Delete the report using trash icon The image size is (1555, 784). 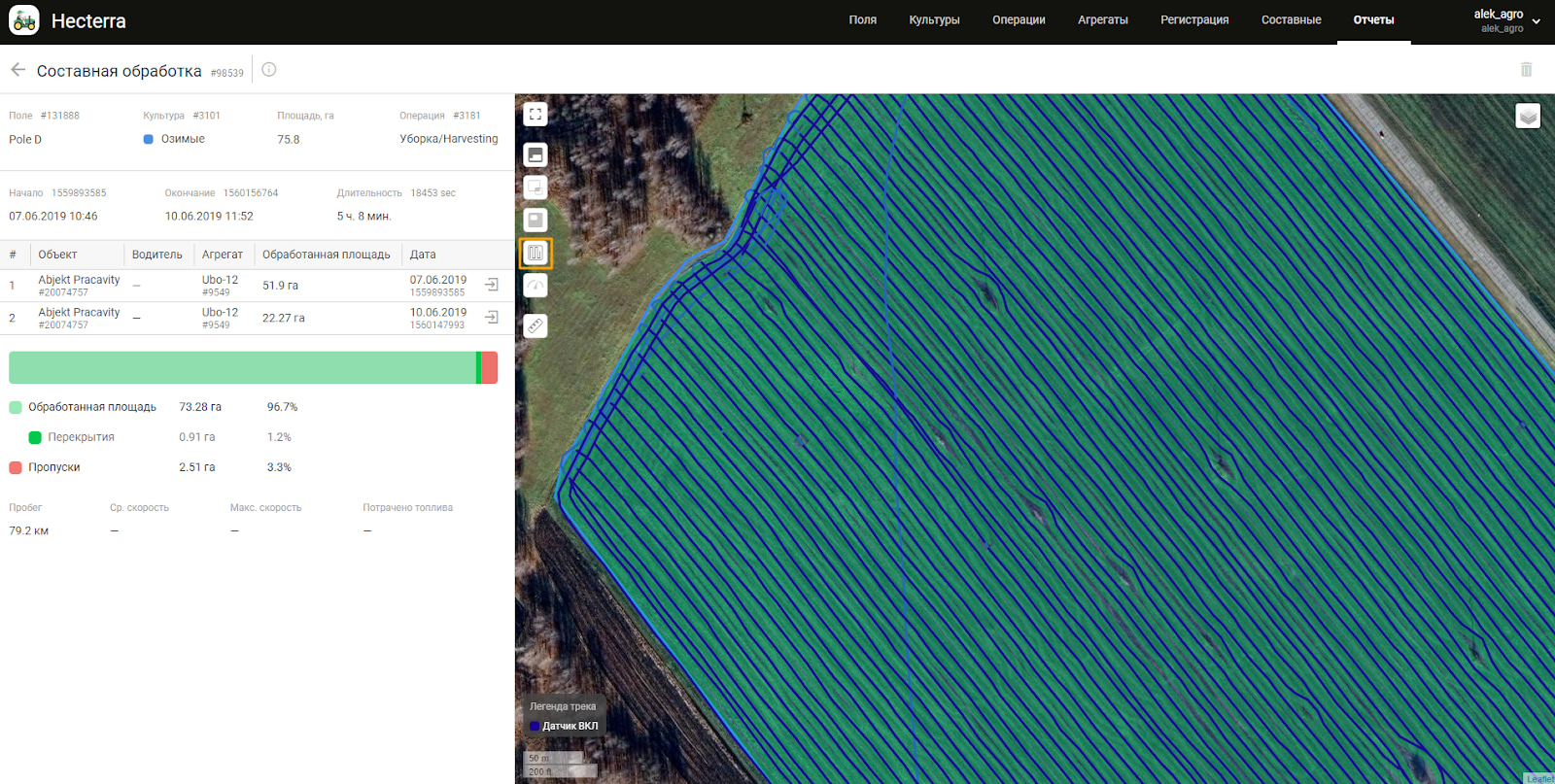click(1526, 70)
